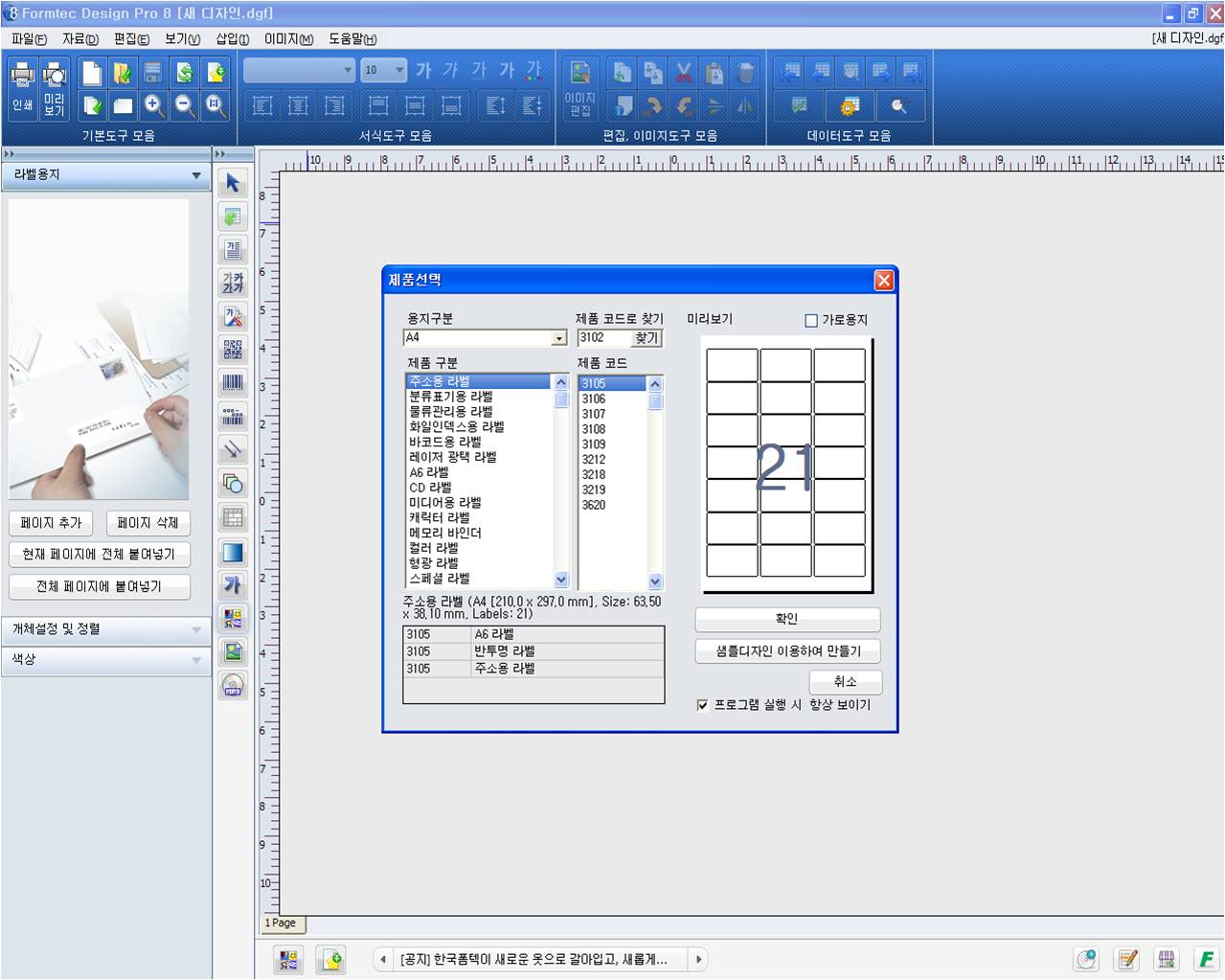This screenshot has width=1225, height=980.
Task: Open the 삽입 menu
Action: [x=233, y=39]
